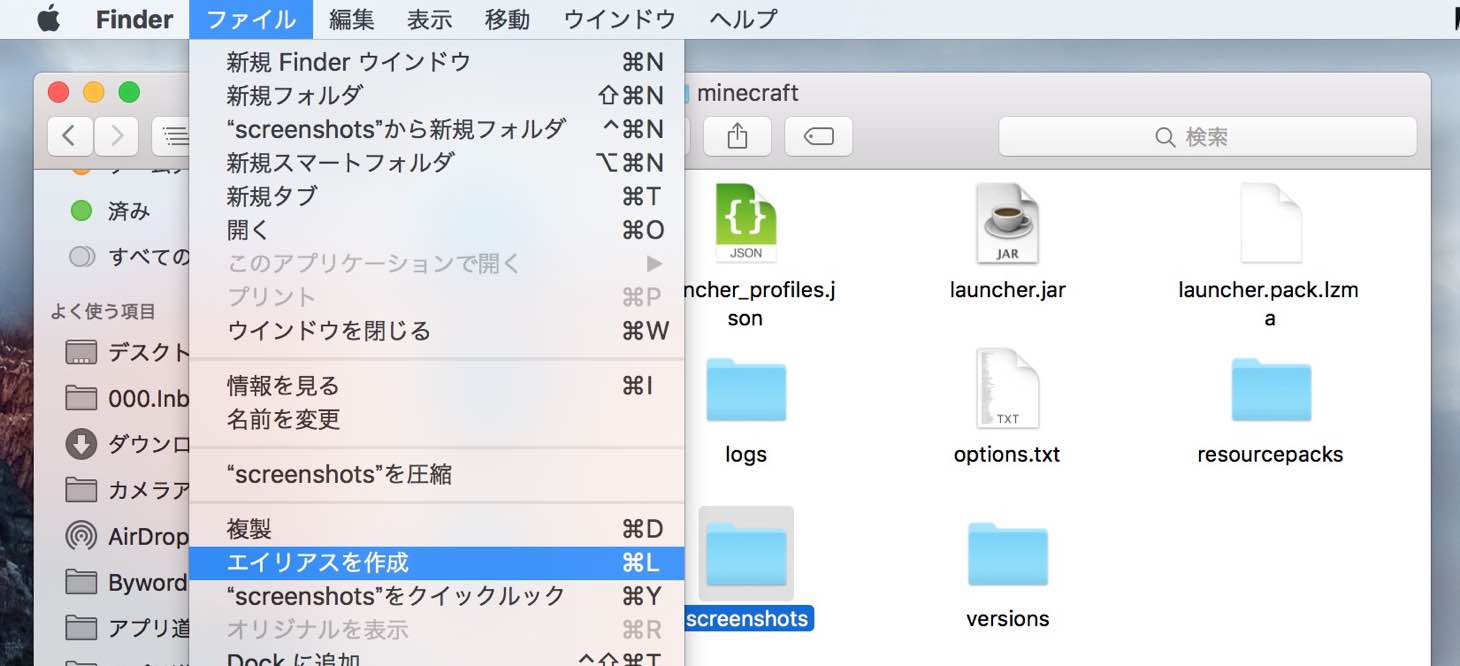Screen dimensions: 1460x666
Task: Go forward with the right arrow button
Action: (116, 136)
